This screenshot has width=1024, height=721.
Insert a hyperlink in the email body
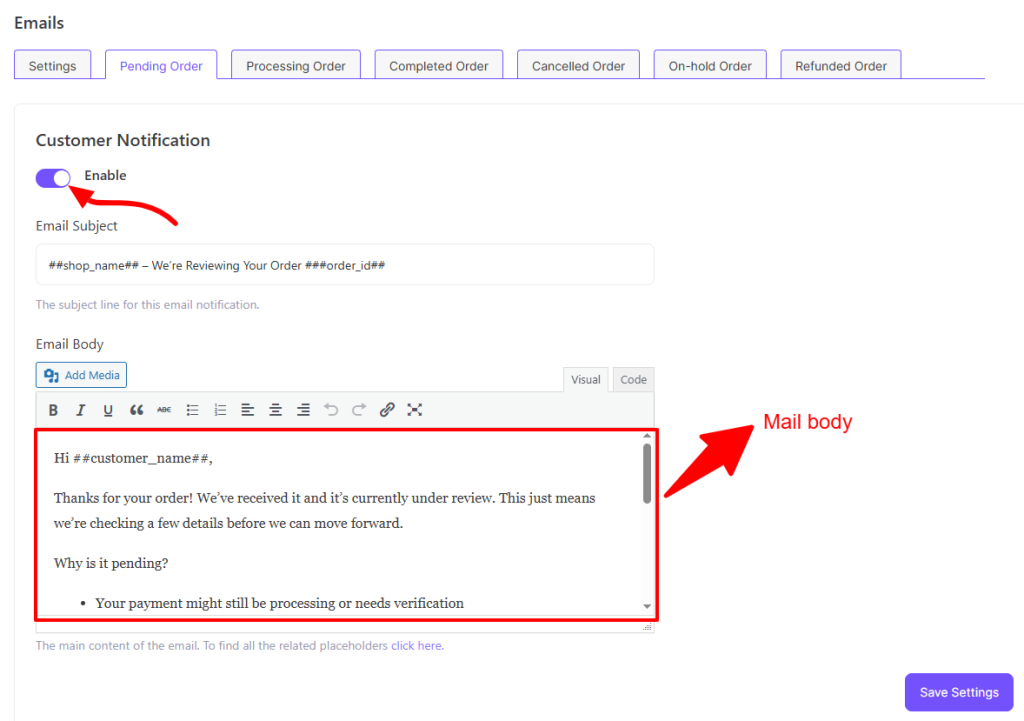[387, 409]
